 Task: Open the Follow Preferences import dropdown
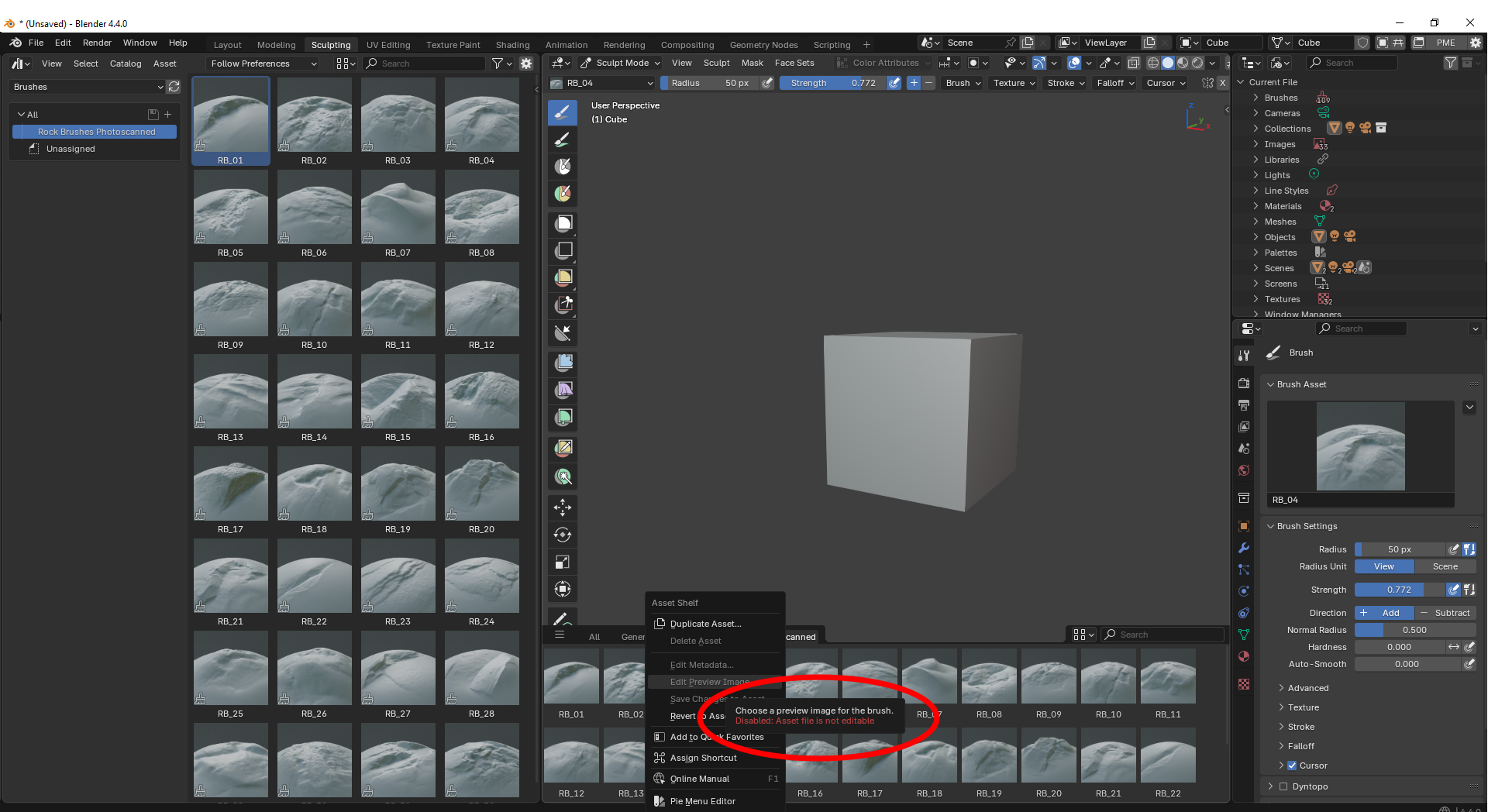coord(263,64)
